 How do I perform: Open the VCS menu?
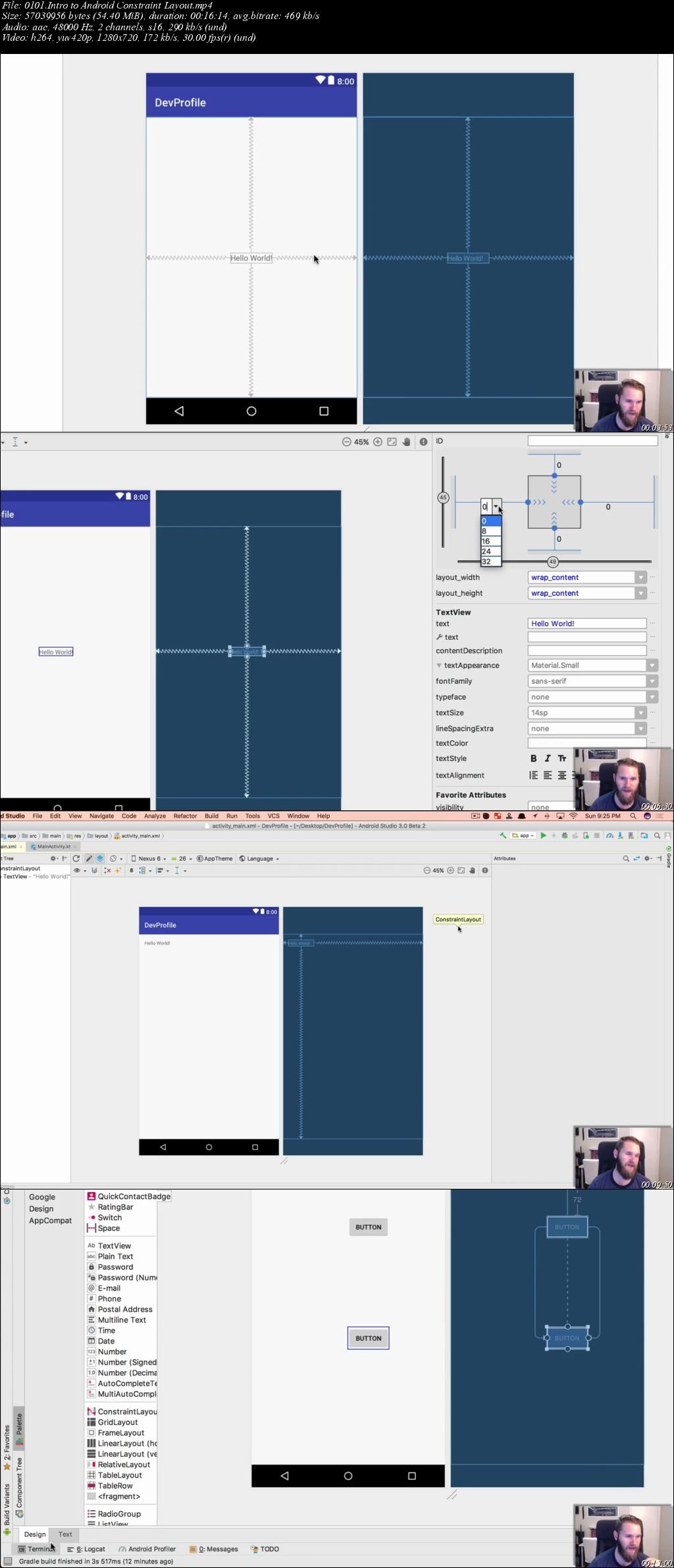coord(274,816)
